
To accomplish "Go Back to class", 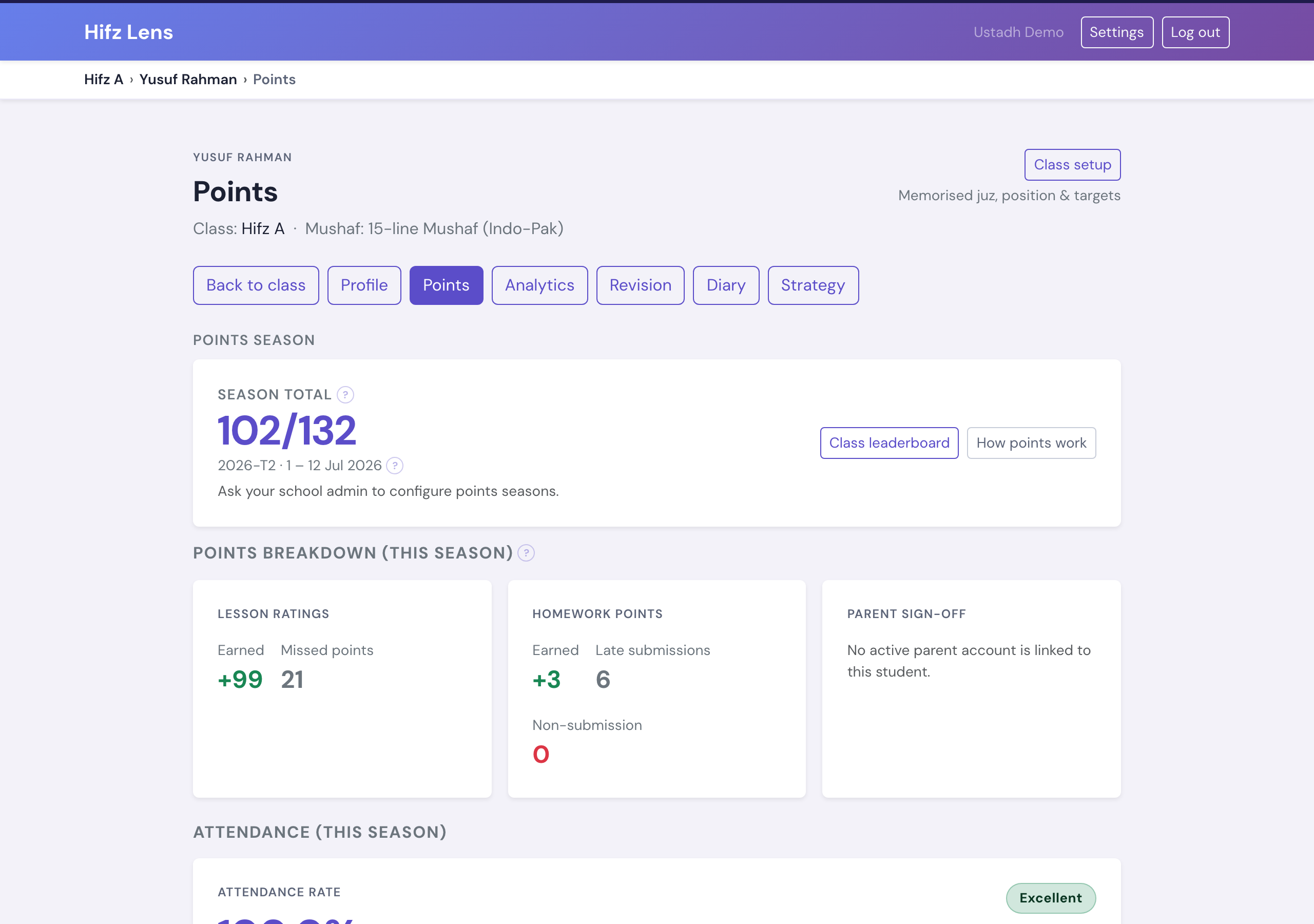I will click(x=256, y=285).
